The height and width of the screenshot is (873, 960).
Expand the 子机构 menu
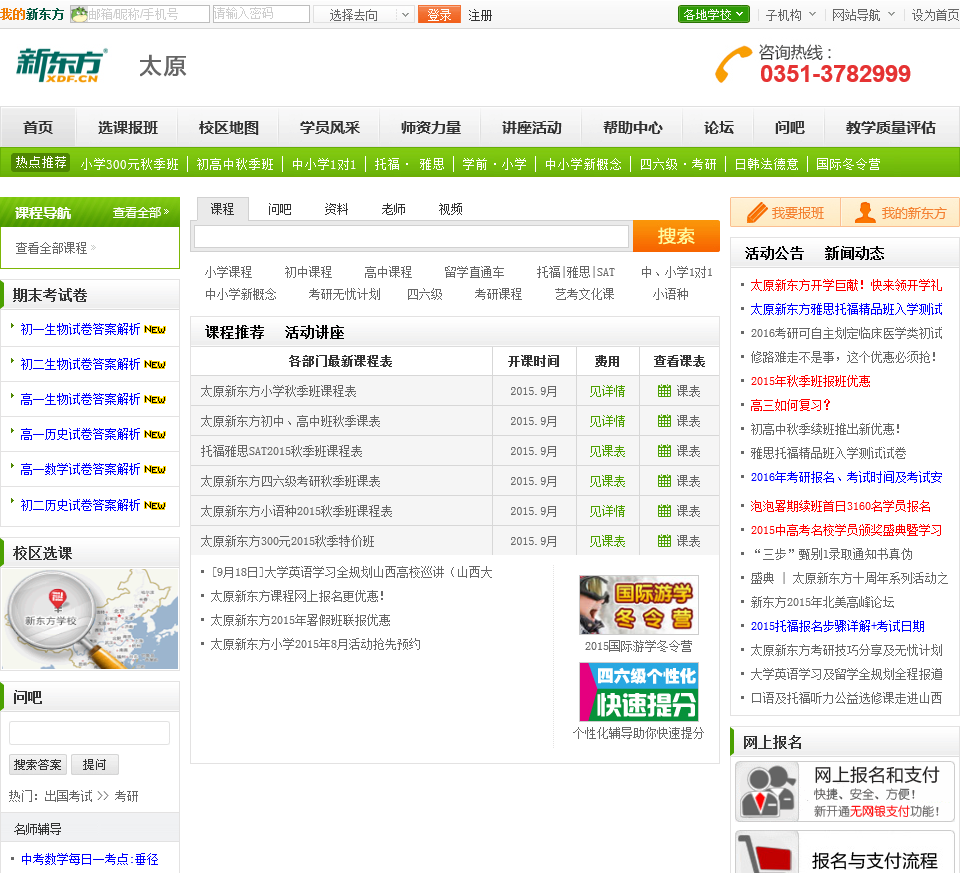pyautogui.click(x=790, y=15)
